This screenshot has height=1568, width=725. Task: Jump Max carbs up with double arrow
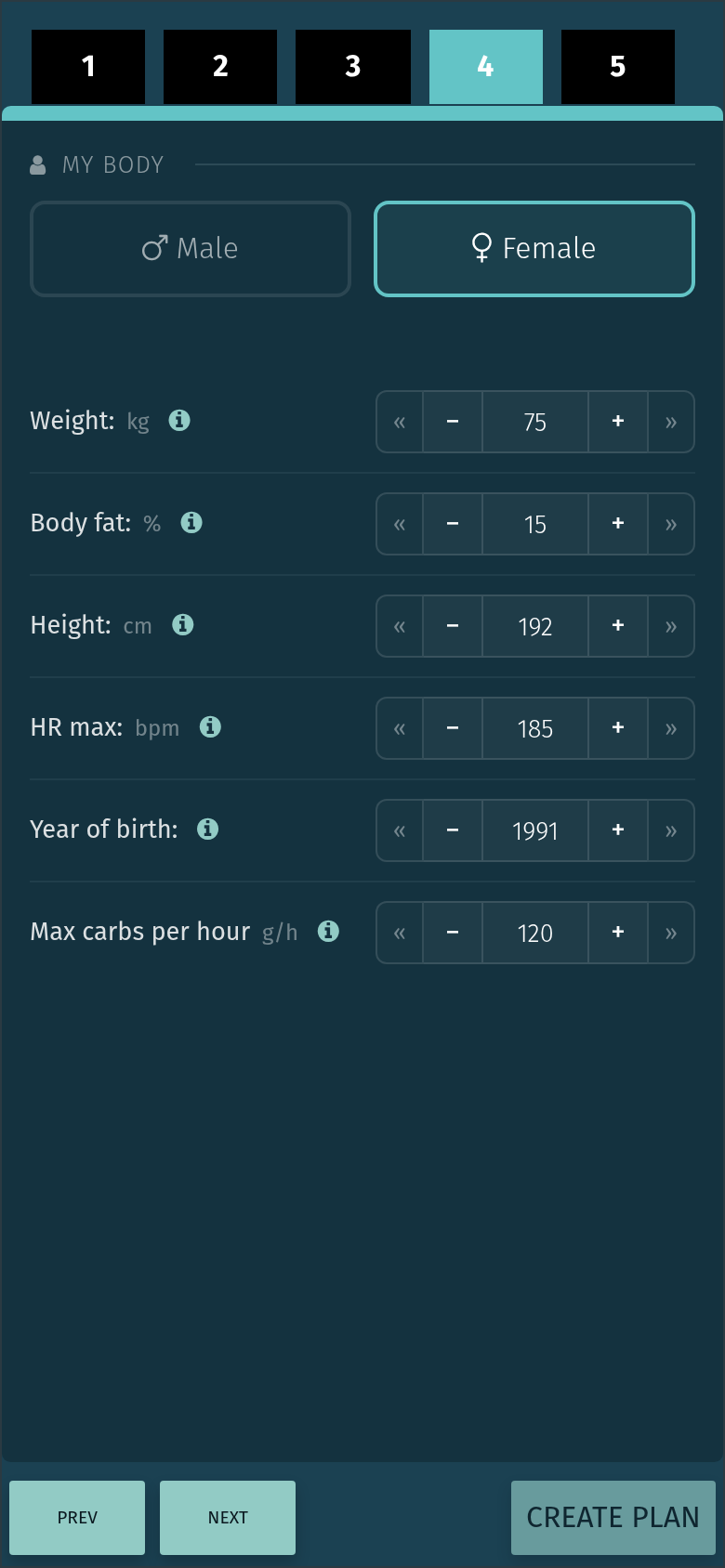coord(671,933)
